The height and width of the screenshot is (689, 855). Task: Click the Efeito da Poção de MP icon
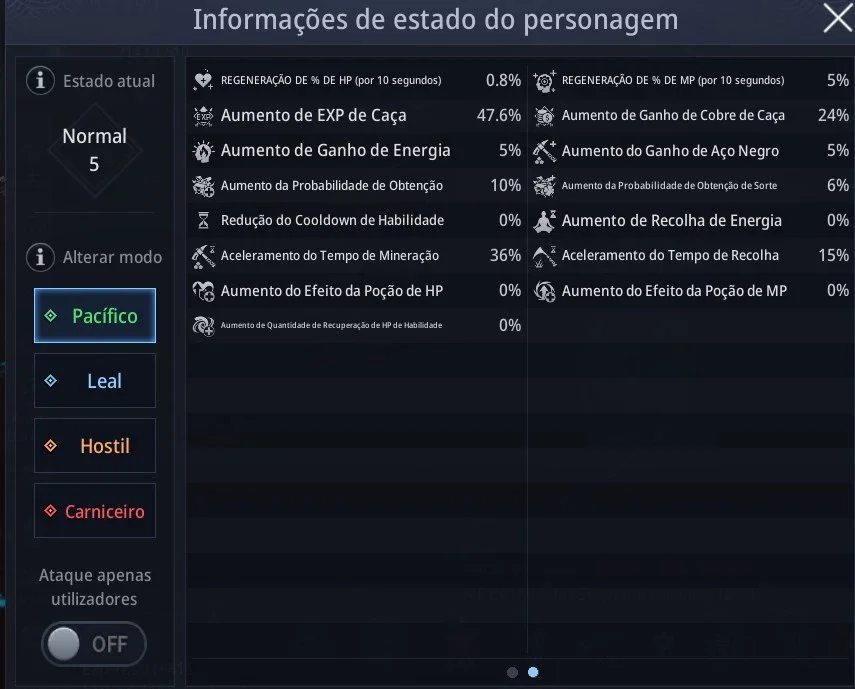tap(544, 291)
